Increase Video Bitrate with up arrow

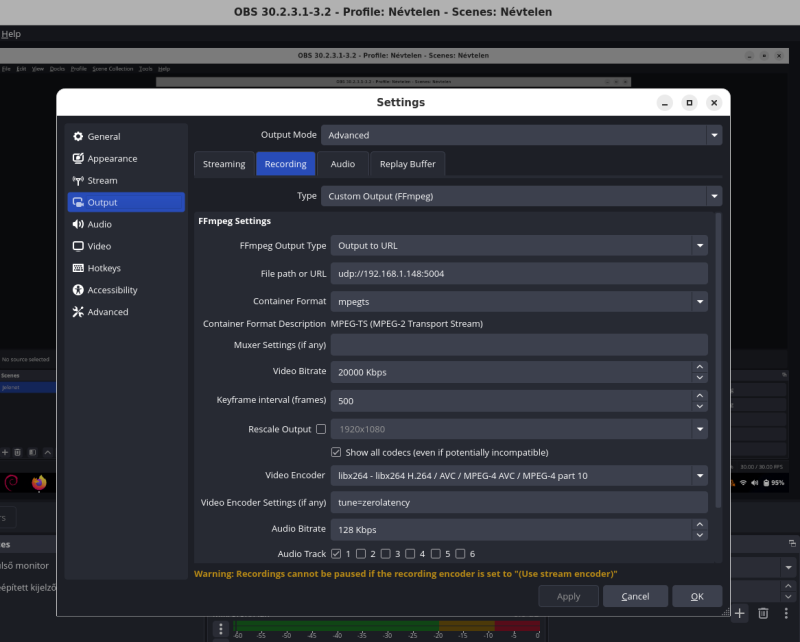(700, 367)
